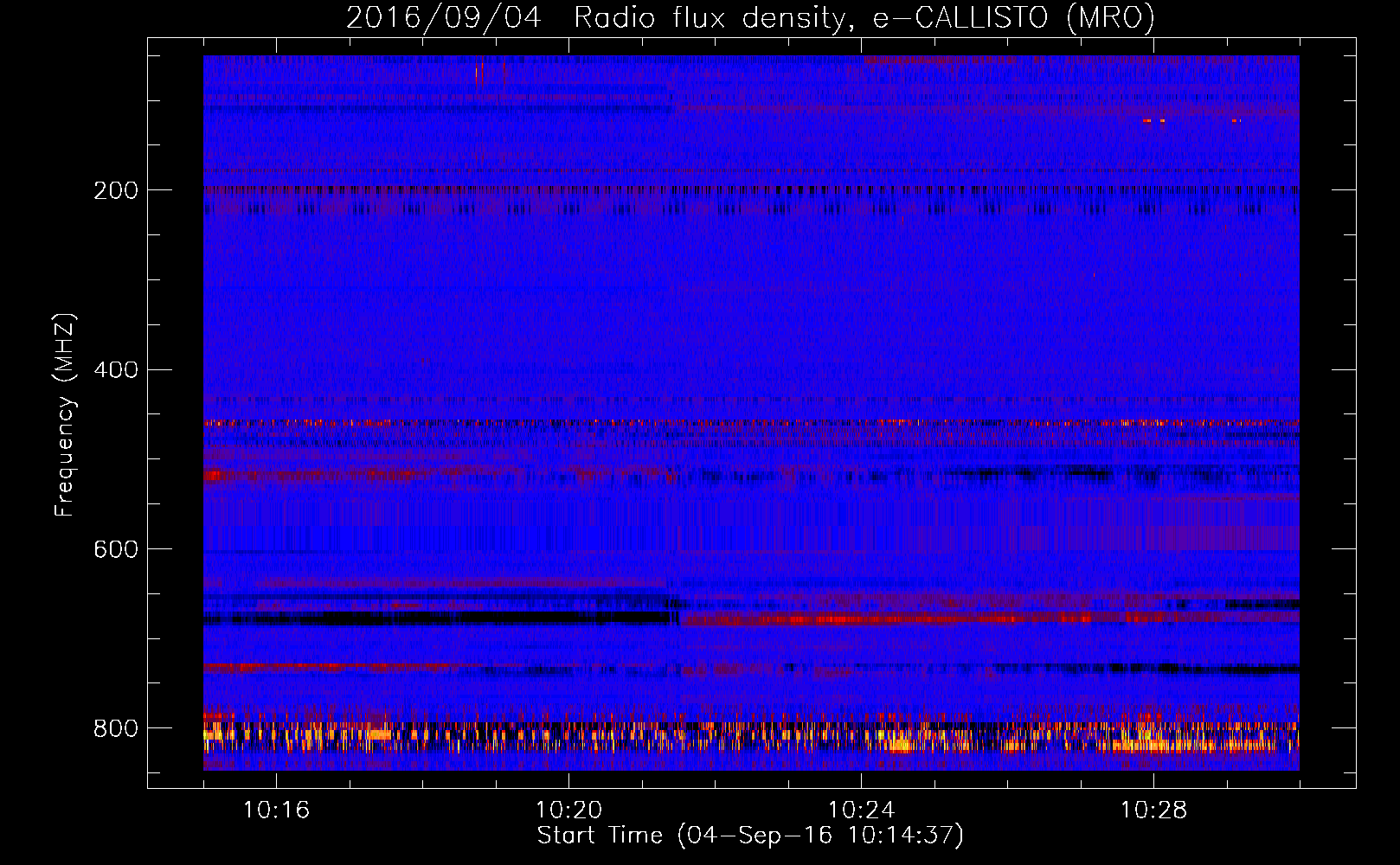Click the '10:24' time tick label
The image size is (1400, 865).
[861, 811]
